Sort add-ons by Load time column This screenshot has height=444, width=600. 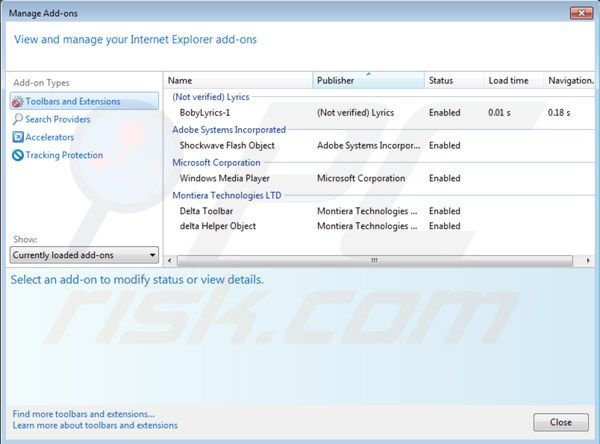tap(513, 81)
